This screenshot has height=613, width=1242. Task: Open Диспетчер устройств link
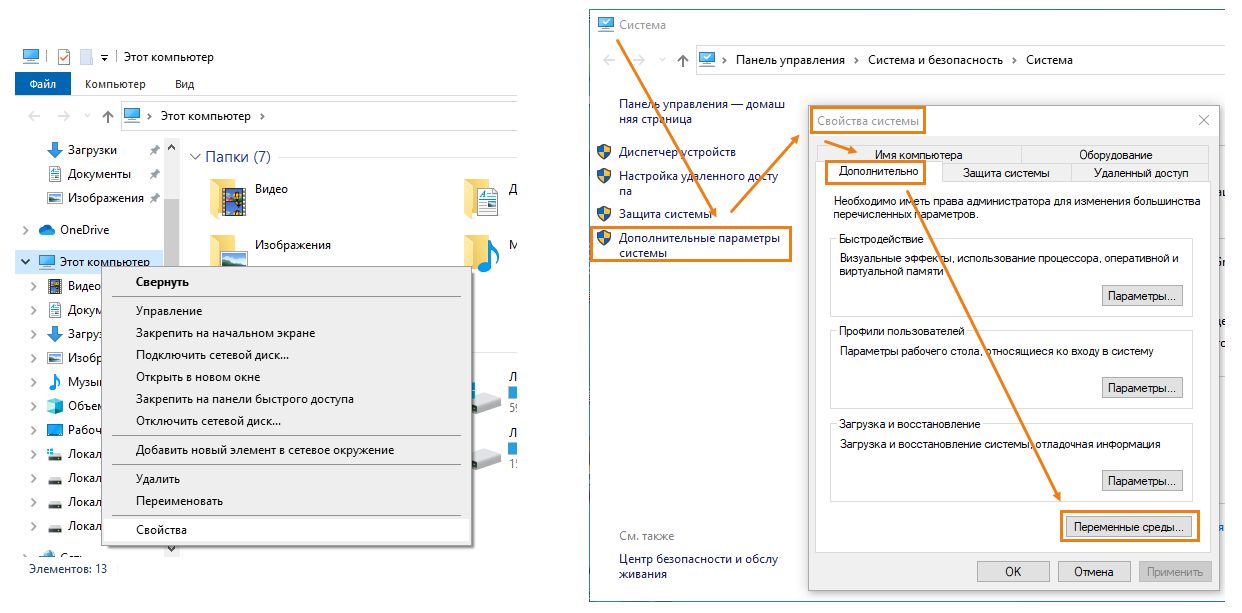click(x=677, y=152)
